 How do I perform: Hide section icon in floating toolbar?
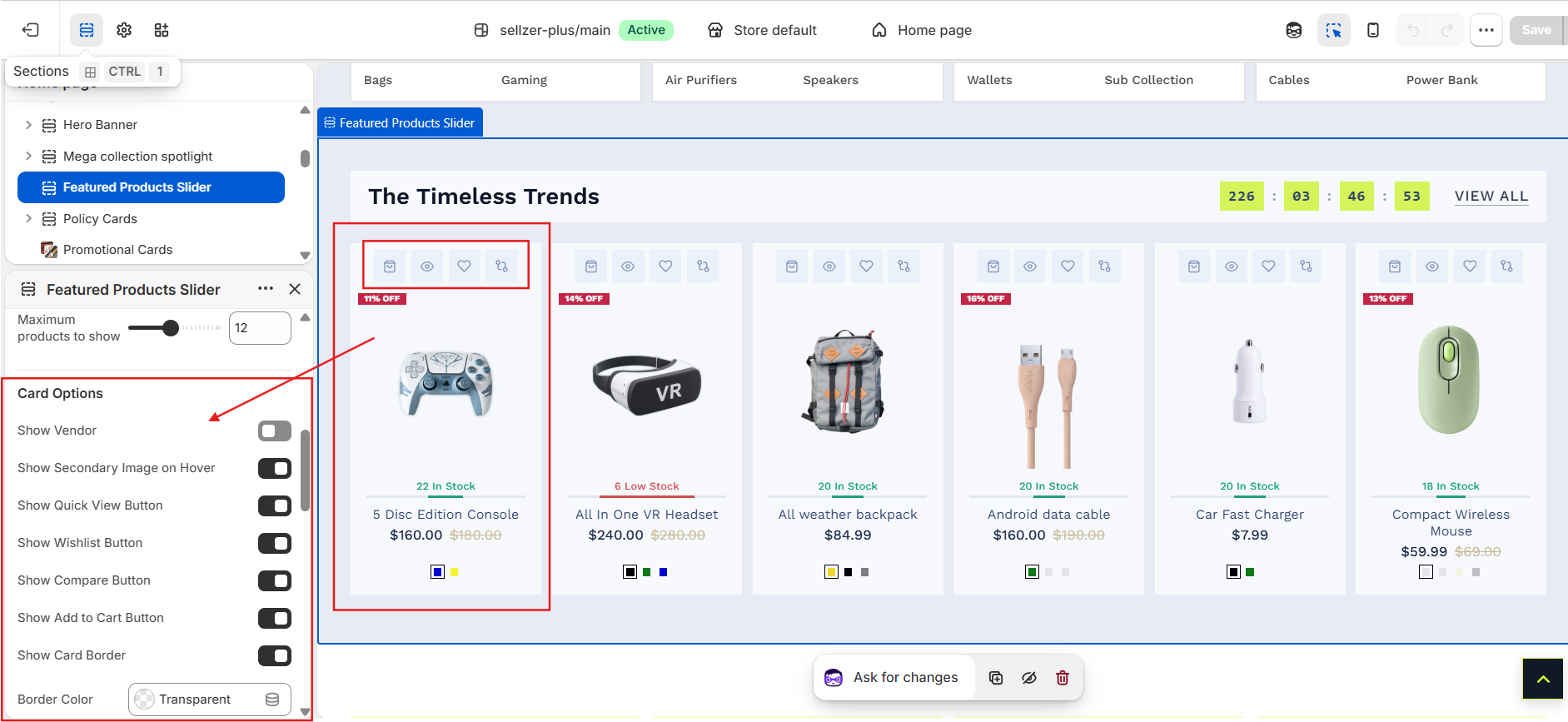[1029, 678]
